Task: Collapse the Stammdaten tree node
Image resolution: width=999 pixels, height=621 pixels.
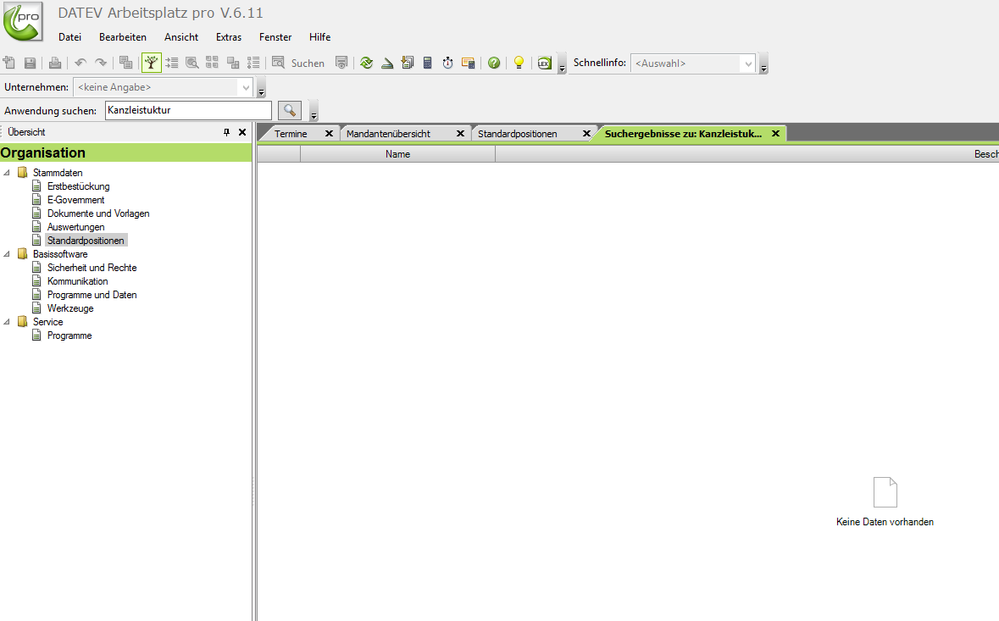Action: point(7,173)
